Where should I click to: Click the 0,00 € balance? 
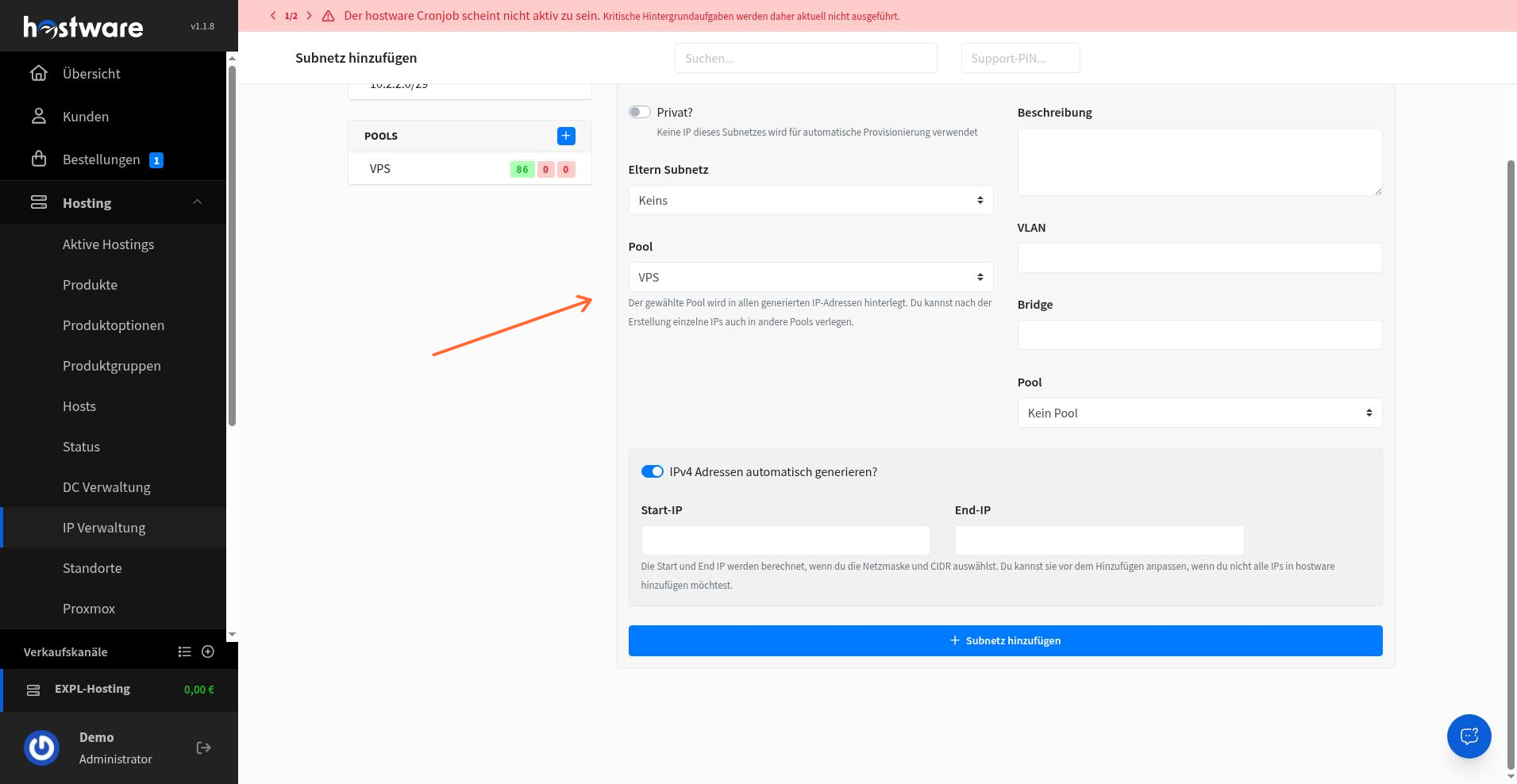point(199,690)
